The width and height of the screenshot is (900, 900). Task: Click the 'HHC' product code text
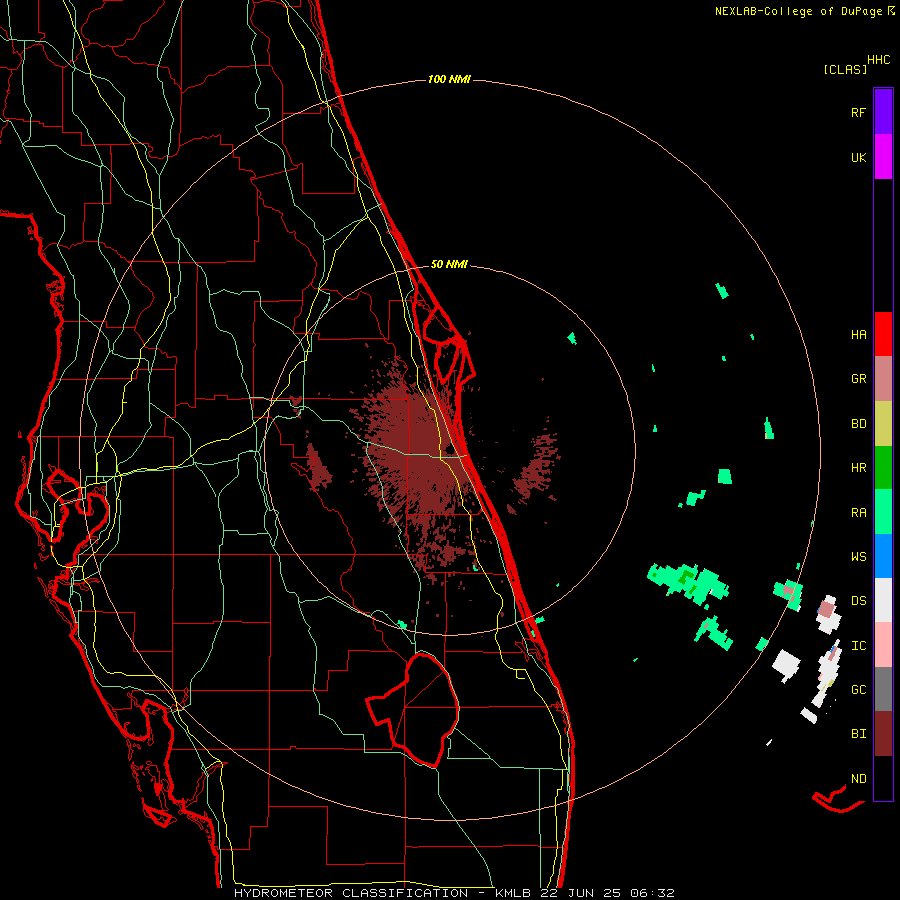pos(878,60)
